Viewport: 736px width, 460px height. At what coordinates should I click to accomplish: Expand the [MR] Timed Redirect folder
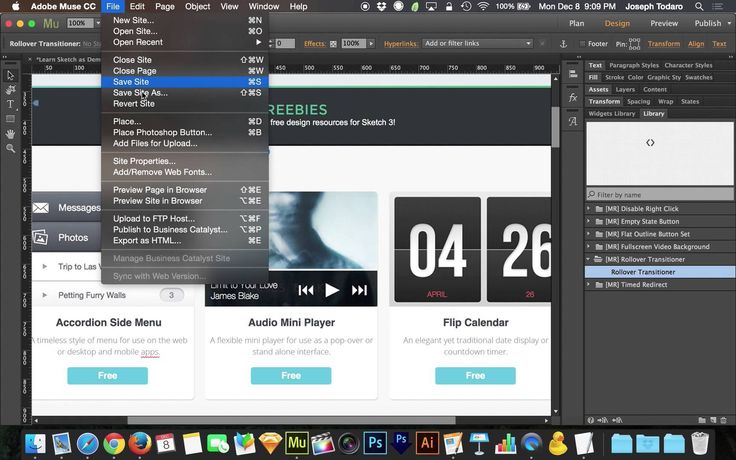click(x=589, y=284)
